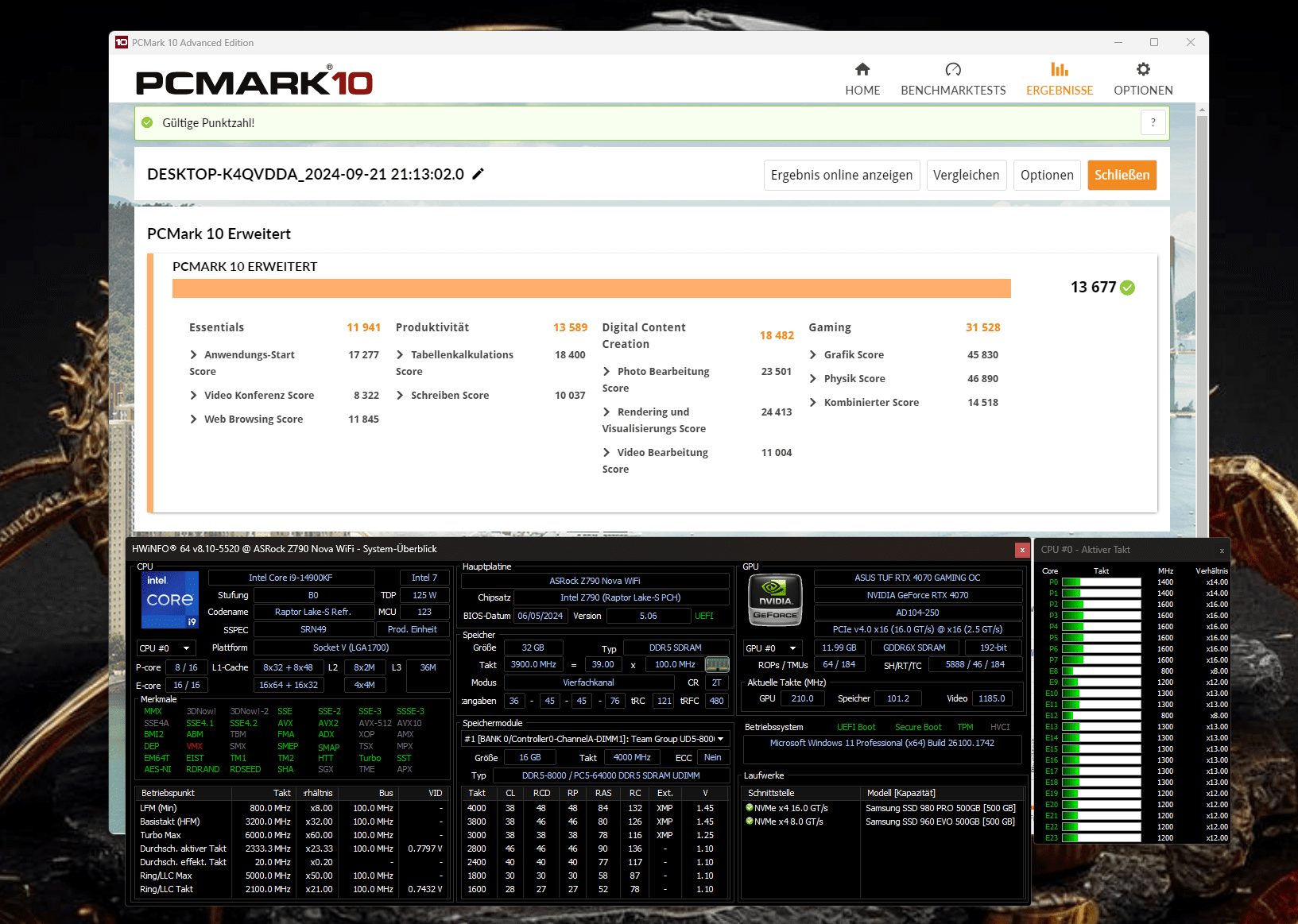Click the P0 core clock bar in Aktiver Takt

(x=1101, y=582)
